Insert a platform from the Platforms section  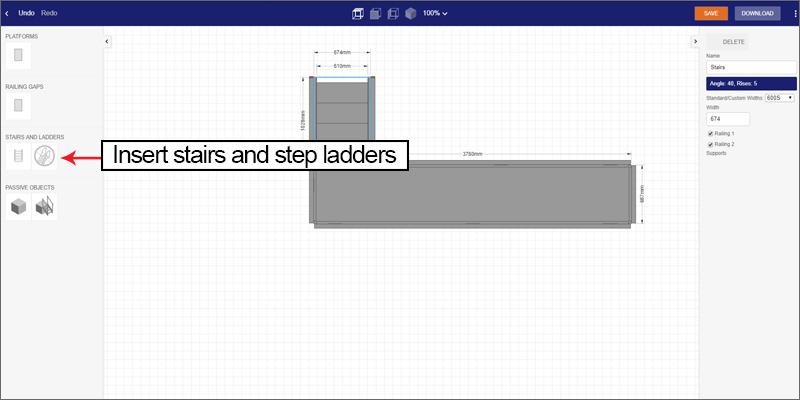20,57
